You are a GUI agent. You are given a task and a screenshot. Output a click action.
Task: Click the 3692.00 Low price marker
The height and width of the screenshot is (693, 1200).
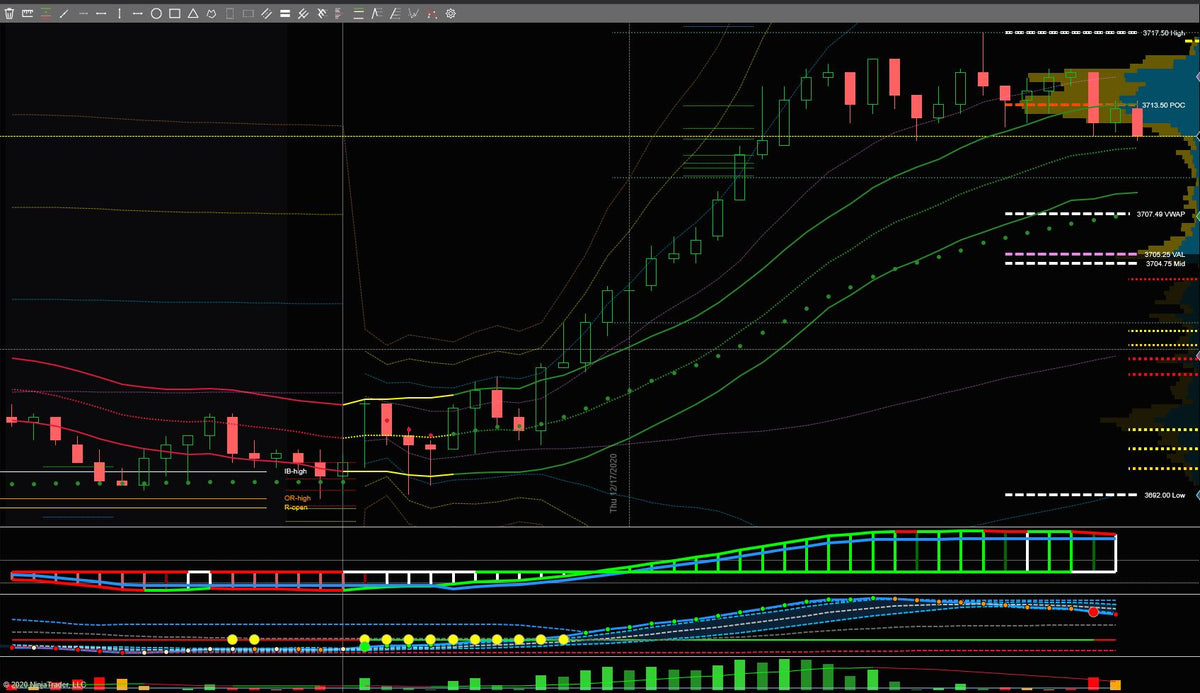pos(1165,495)
